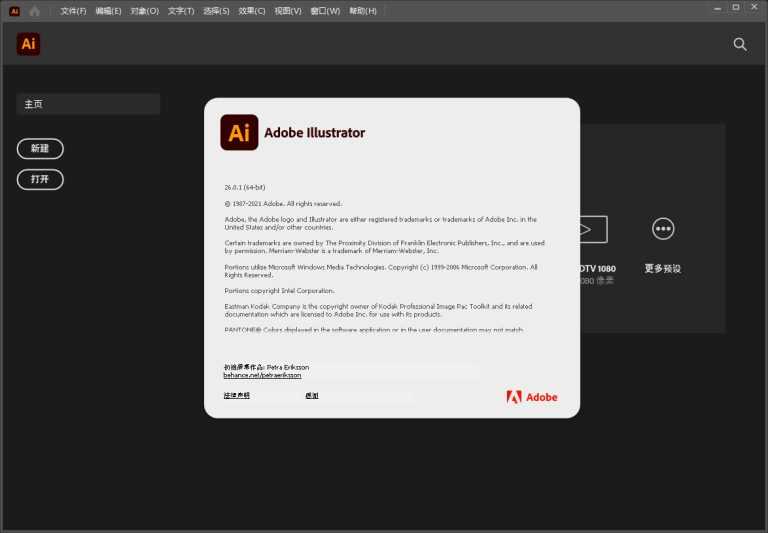Maximize the Illustrator window
768x533 pixels.
(736, 7)
